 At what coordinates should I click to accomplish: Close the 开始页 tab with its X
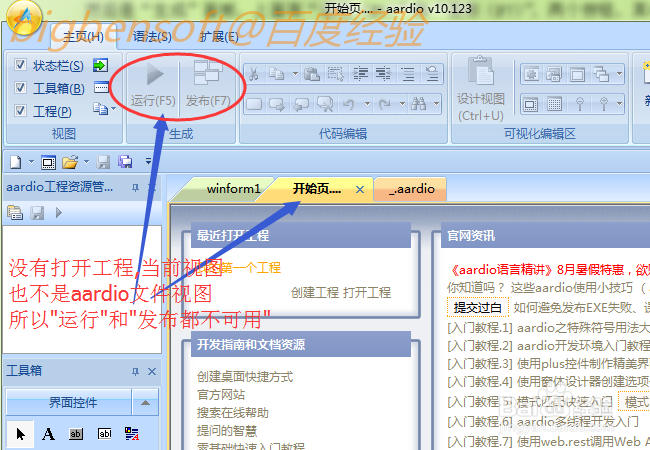coord(360,189)
